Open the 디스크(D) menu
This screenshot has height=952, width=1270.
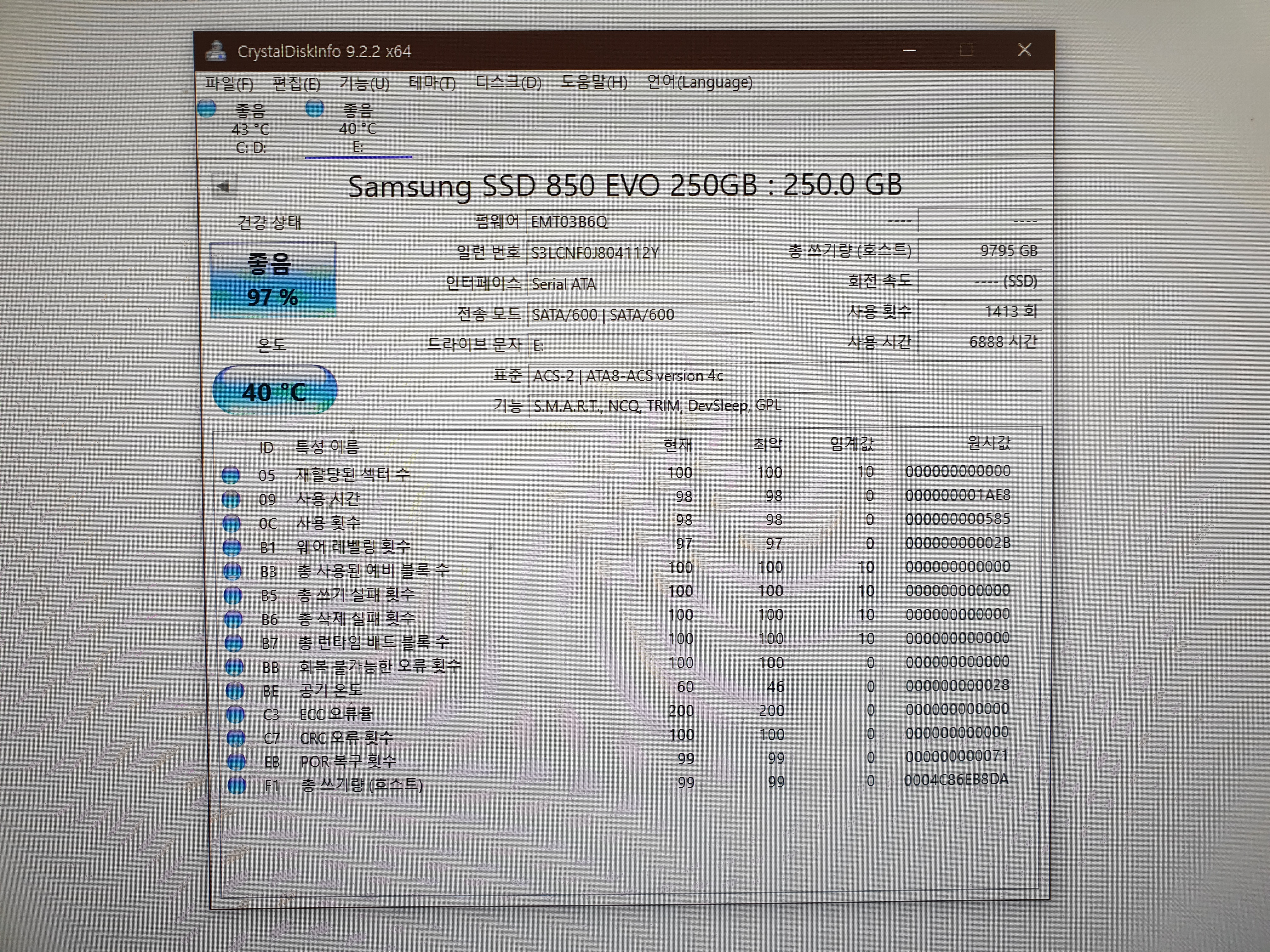(x=509, y=82)
